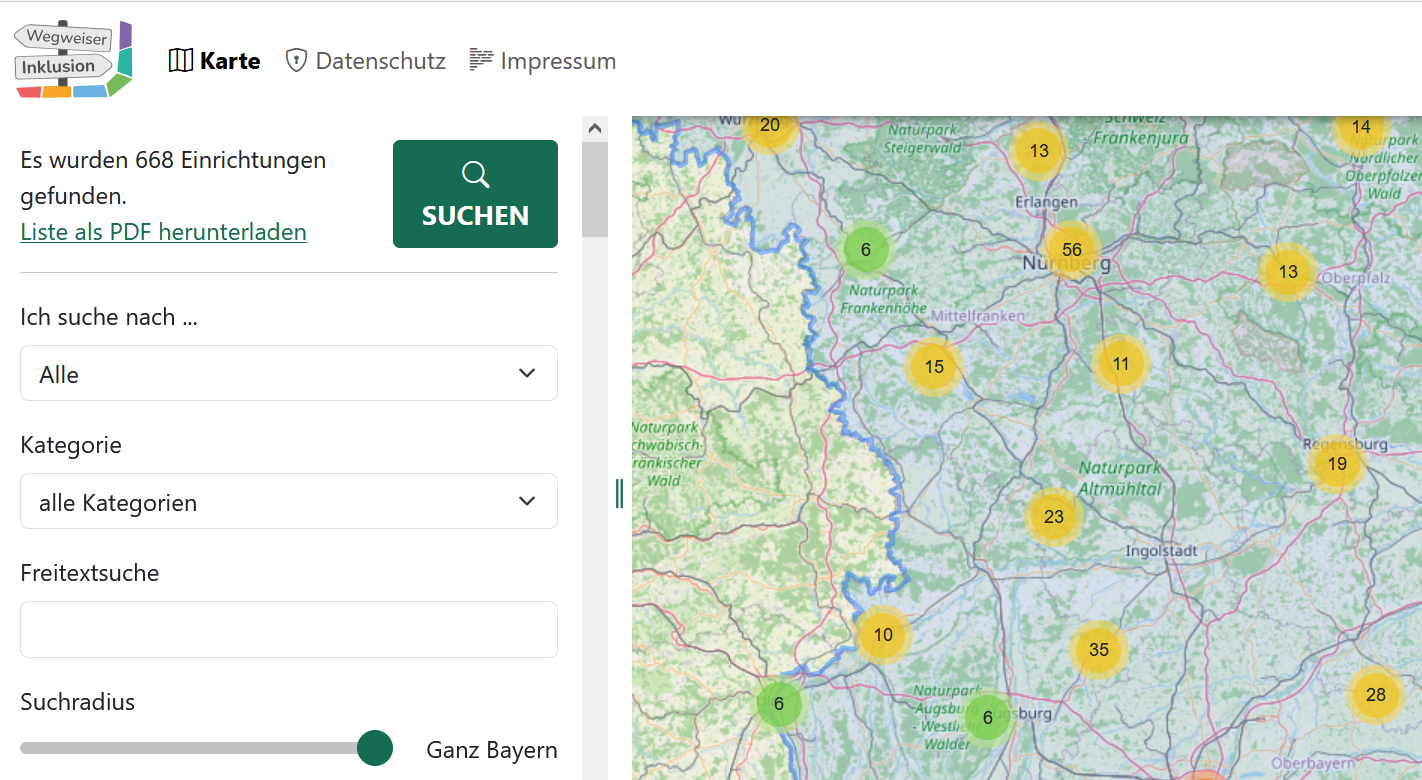Click the sidebar scrollbar thumb
Viewport: 1422px width, 780px height.
point(595,189)
